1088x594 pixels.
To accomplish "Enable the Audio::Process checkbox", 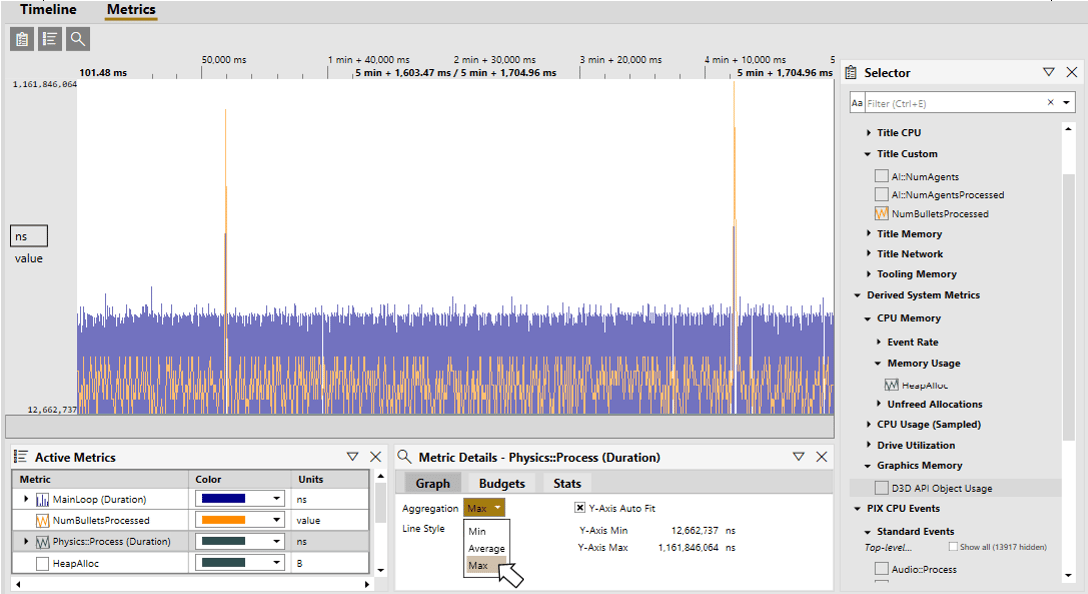I will pos(881,569).
